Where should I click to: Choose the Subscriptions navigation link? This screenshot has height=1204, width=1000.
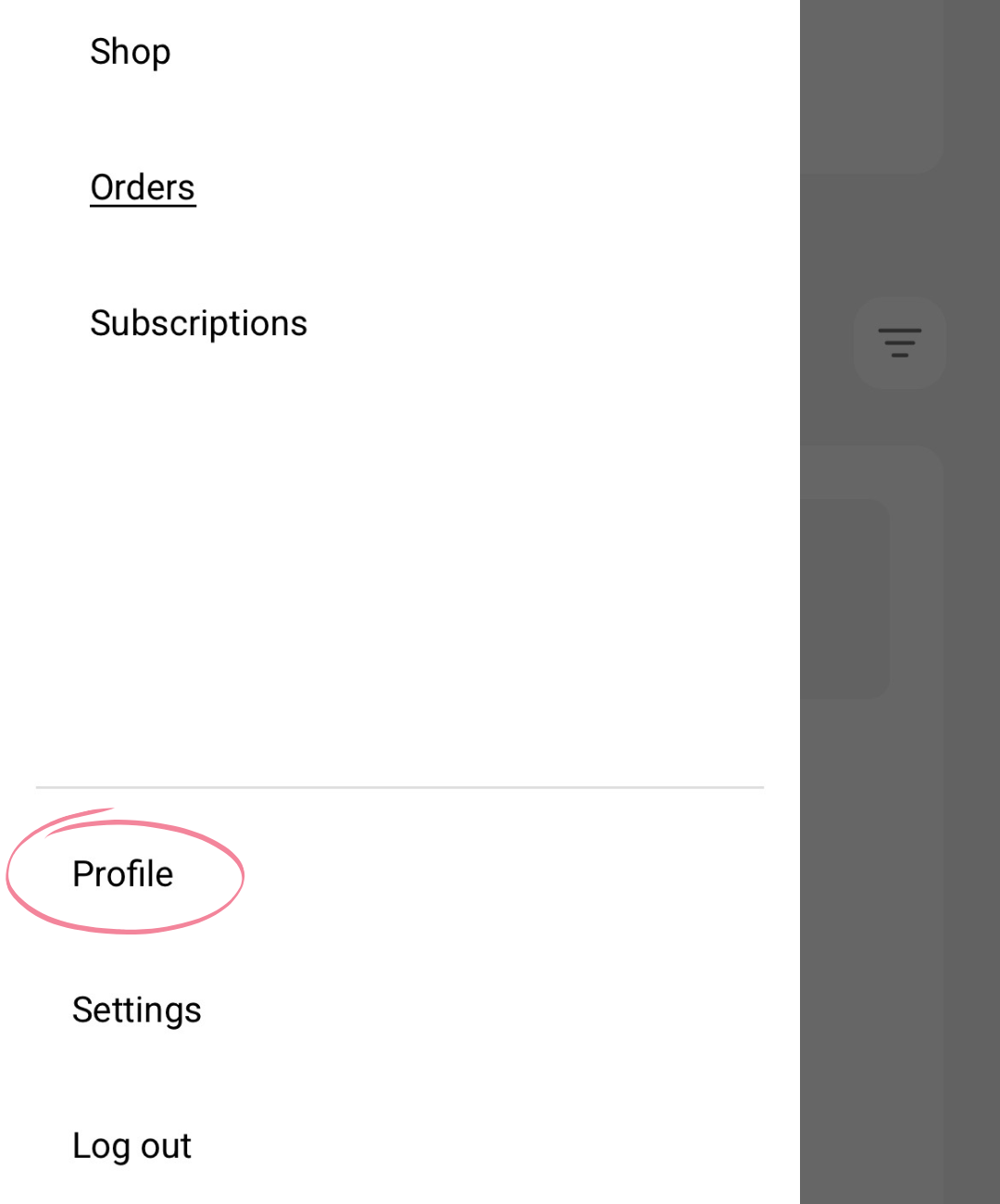(198, 323)
